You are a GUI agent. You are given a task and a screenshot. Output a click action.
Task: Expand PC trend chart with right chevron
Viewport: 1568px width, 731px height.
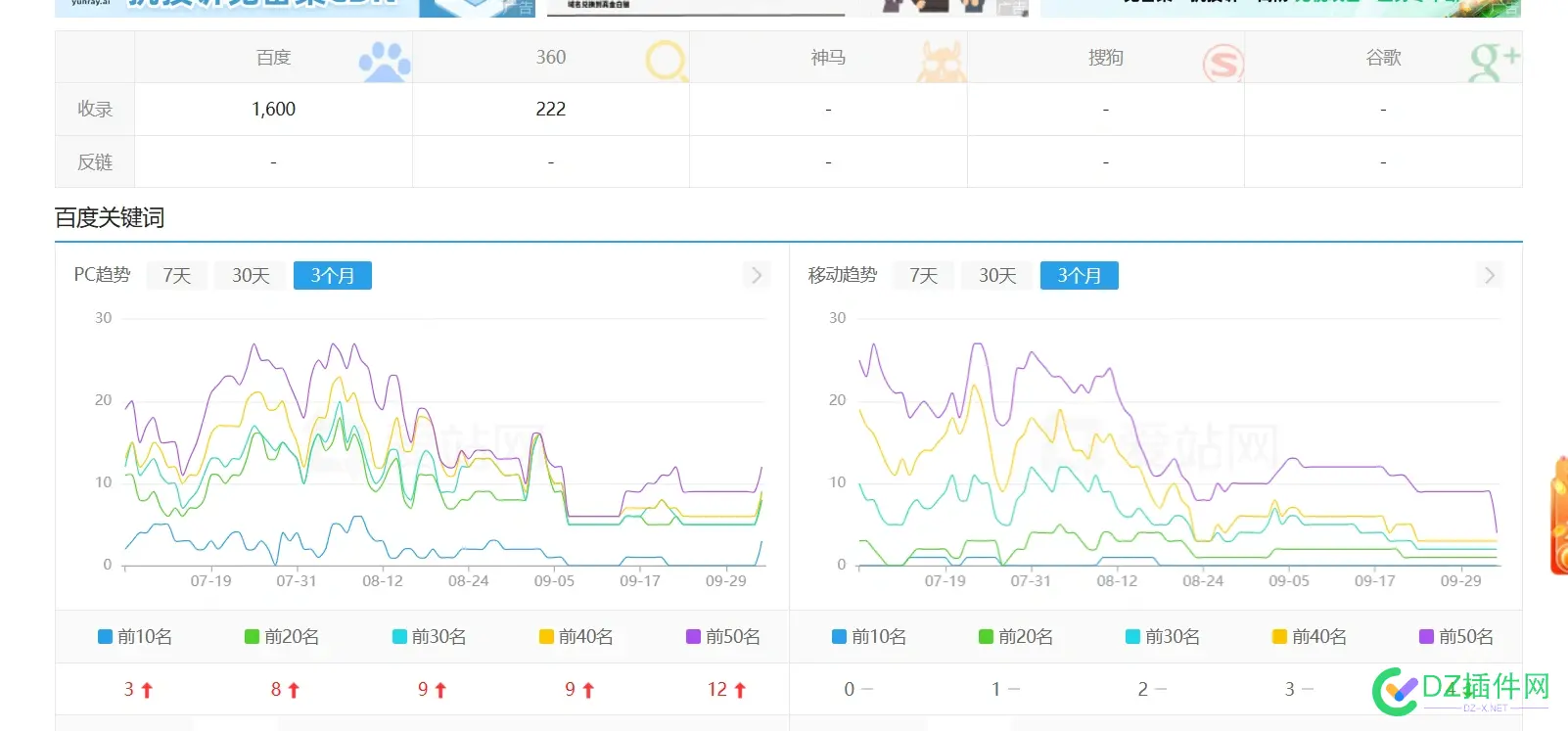756,275
